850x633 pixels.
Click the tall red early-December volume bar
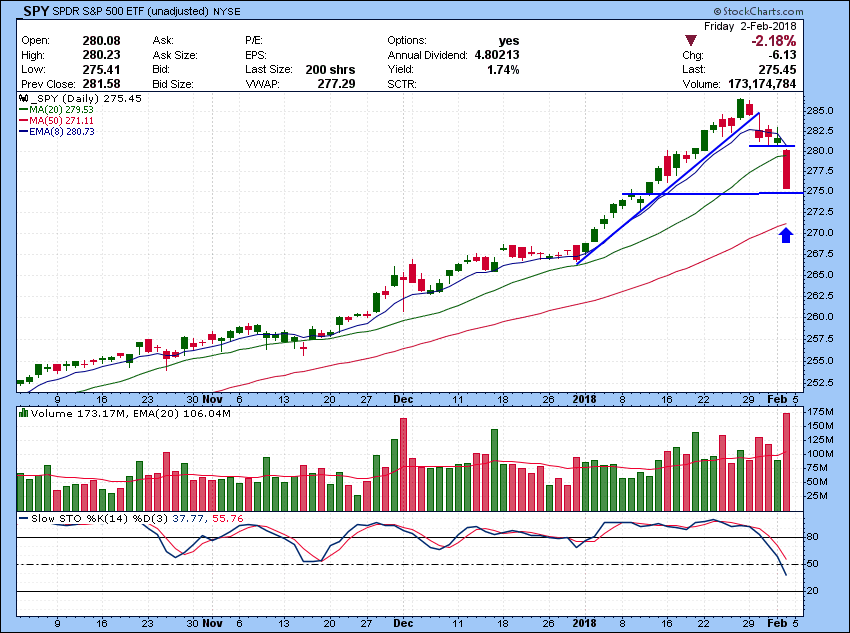(x=403, y=464)
